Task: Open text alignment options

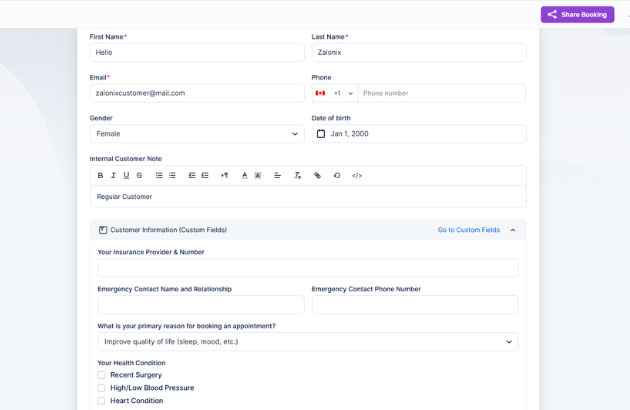Action: point(277,175)
